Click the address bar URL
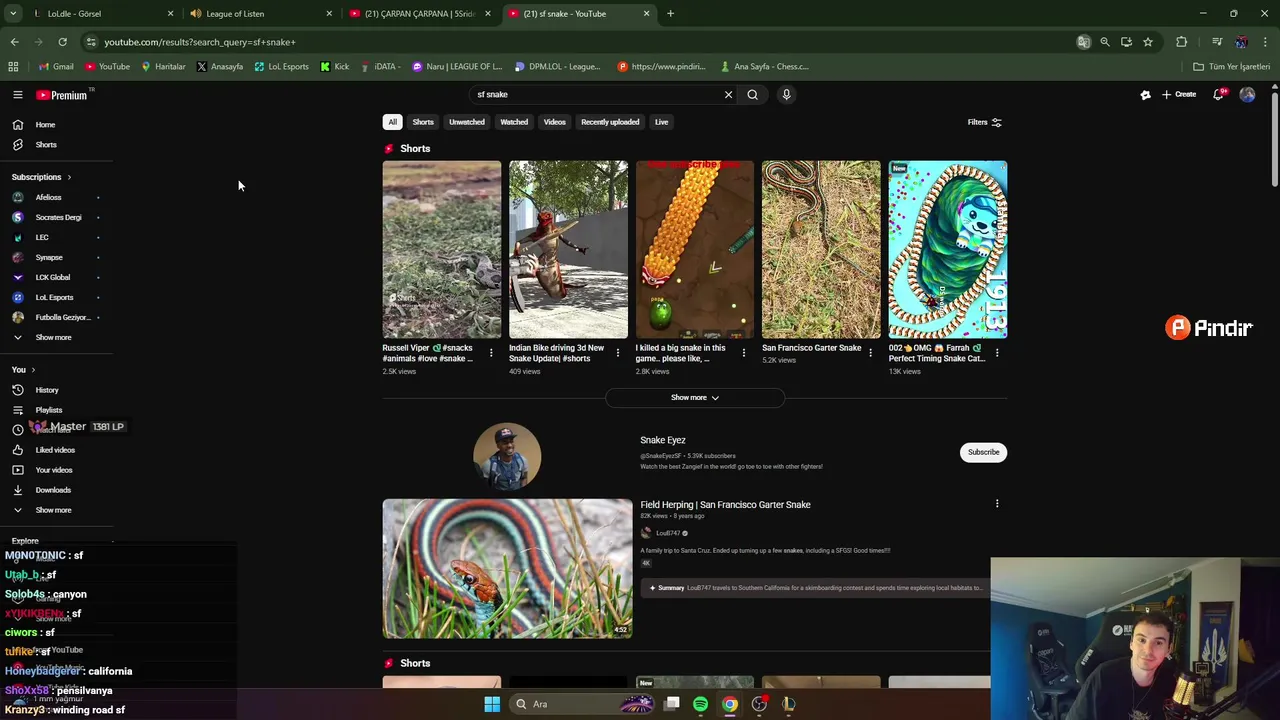Screen dimensions: 1280x720 (200, 42)
